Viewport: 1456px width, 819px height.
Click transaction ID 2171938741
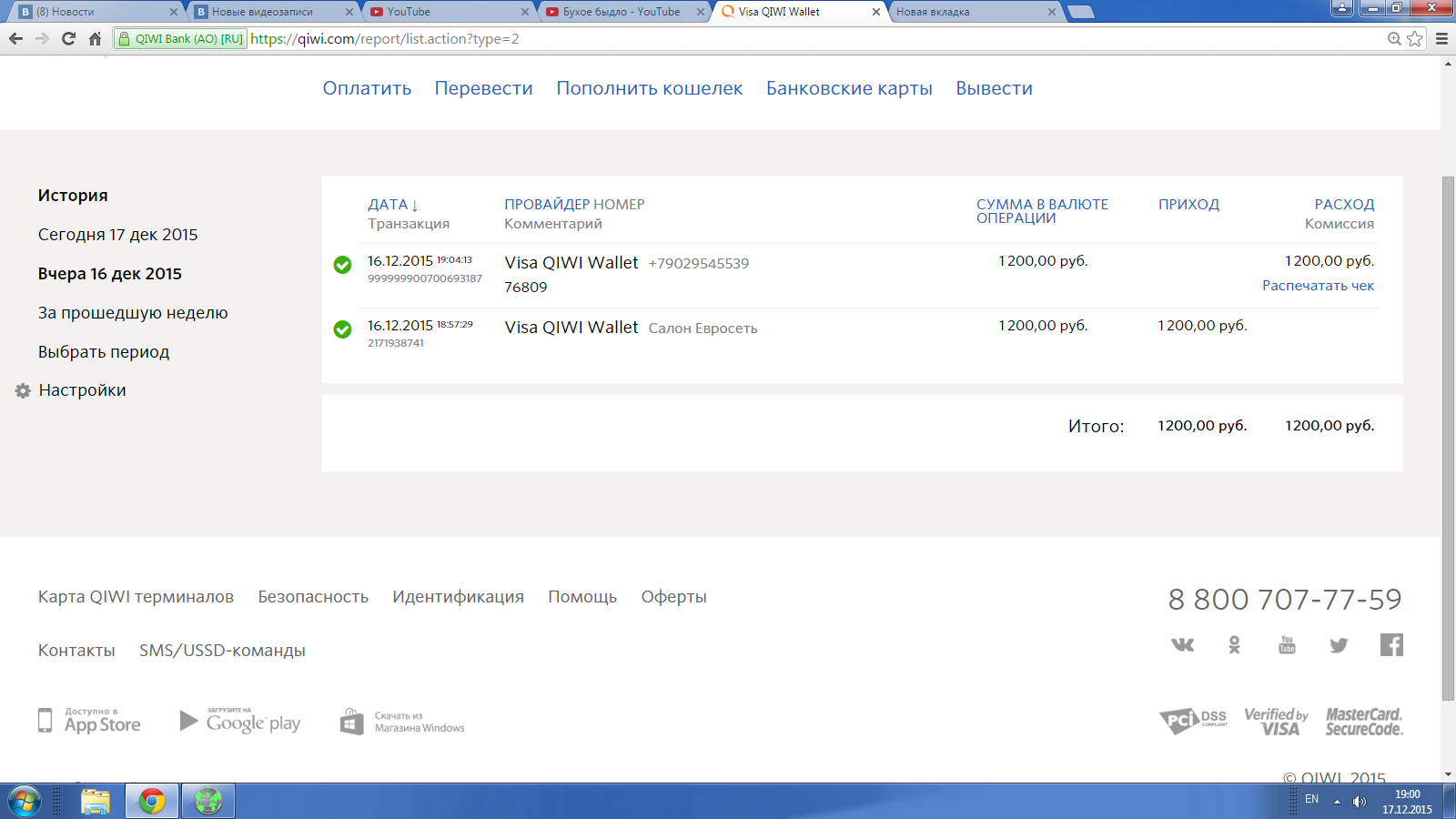pyautogui.click(x=396, y=343)
